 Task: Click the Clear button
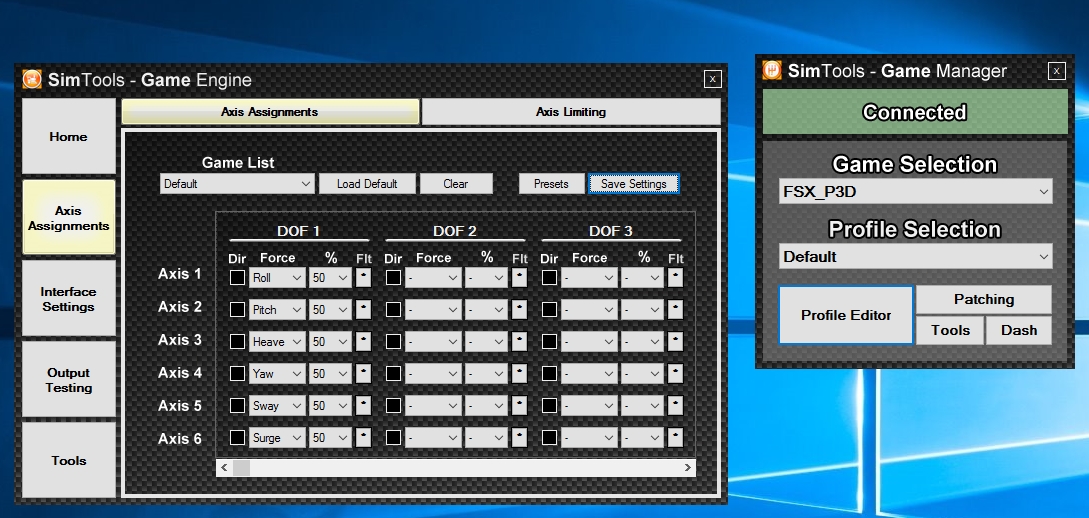pyautogui.click(x=456, y=184)
